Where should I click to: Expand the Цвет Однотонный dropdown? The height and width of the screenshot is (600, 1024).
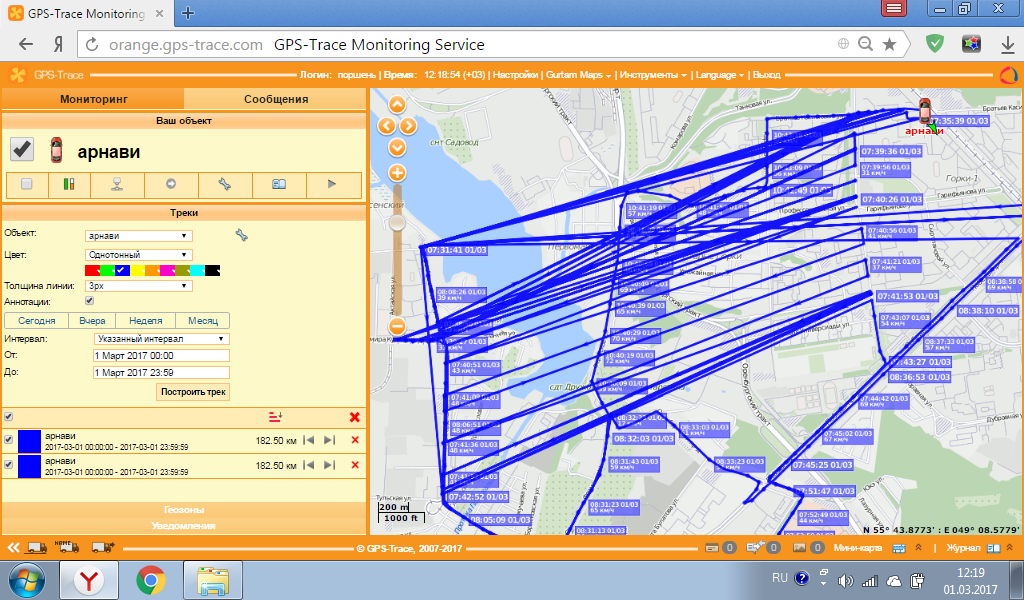(138, 255)
